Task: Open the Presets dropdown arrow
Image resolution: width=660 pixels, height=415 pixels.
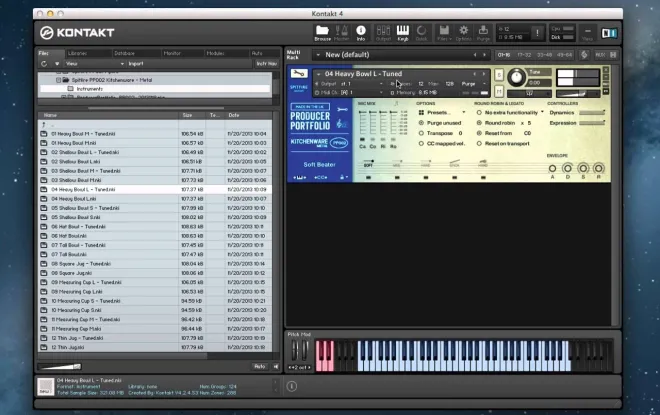Action: (464, 112)
